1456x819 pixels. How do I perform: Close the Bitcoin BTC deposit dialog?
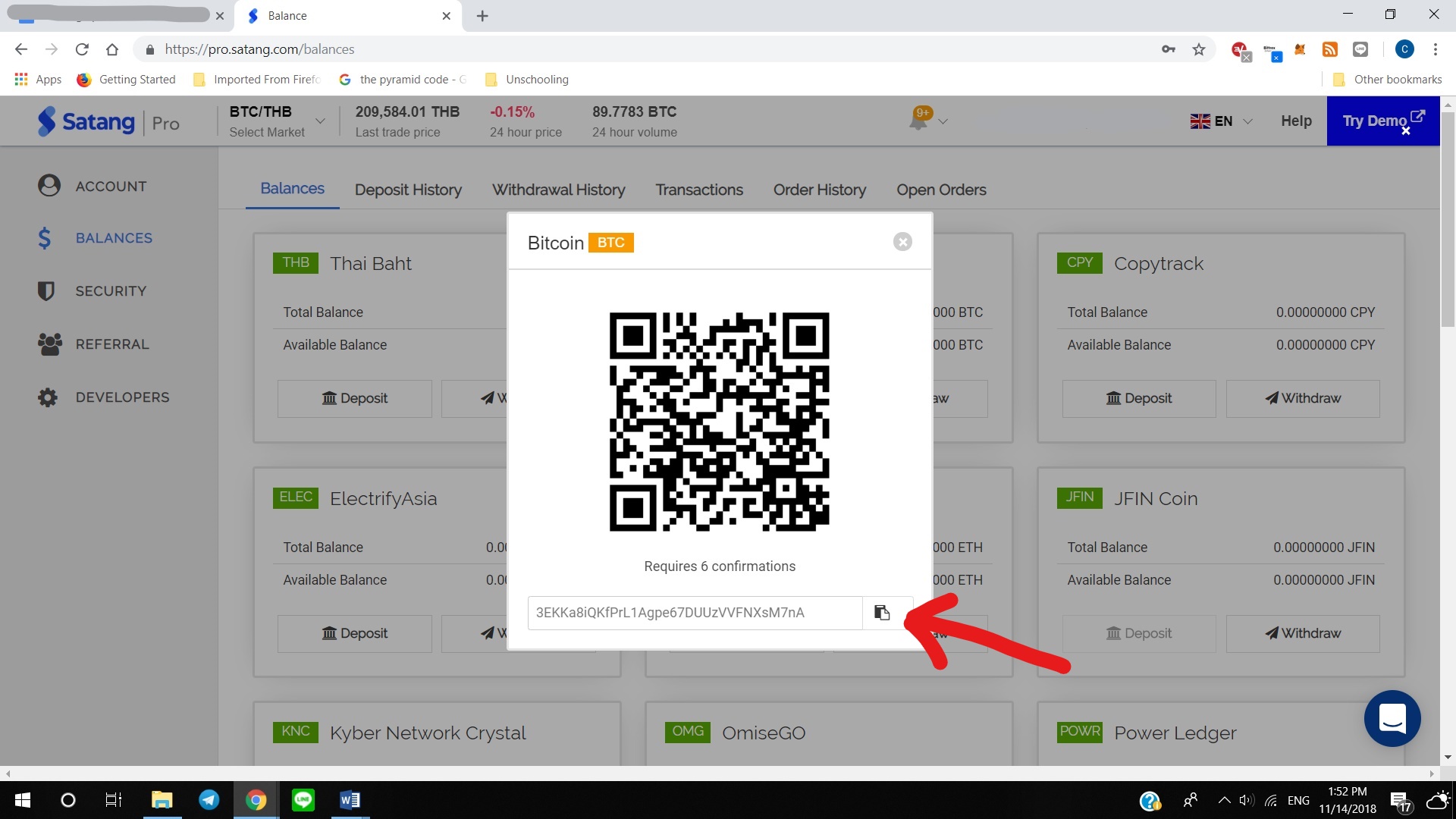902,241
